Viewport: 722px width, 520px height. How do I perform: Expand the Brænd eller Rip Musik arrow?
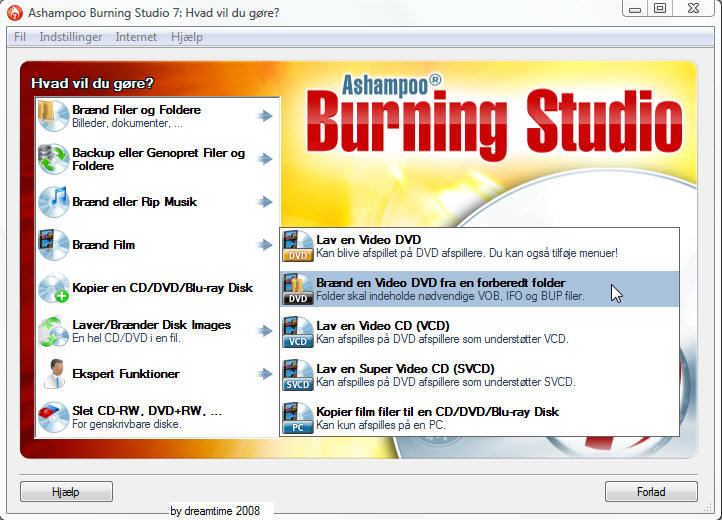click(x=265, y=202)
